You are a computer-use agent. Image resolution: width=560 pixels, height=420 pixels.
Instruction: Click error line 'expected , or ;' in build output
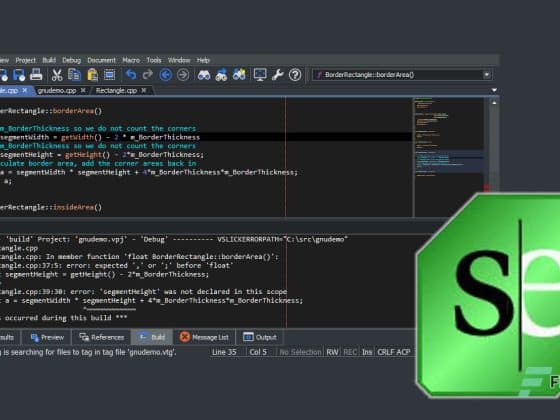117,265
